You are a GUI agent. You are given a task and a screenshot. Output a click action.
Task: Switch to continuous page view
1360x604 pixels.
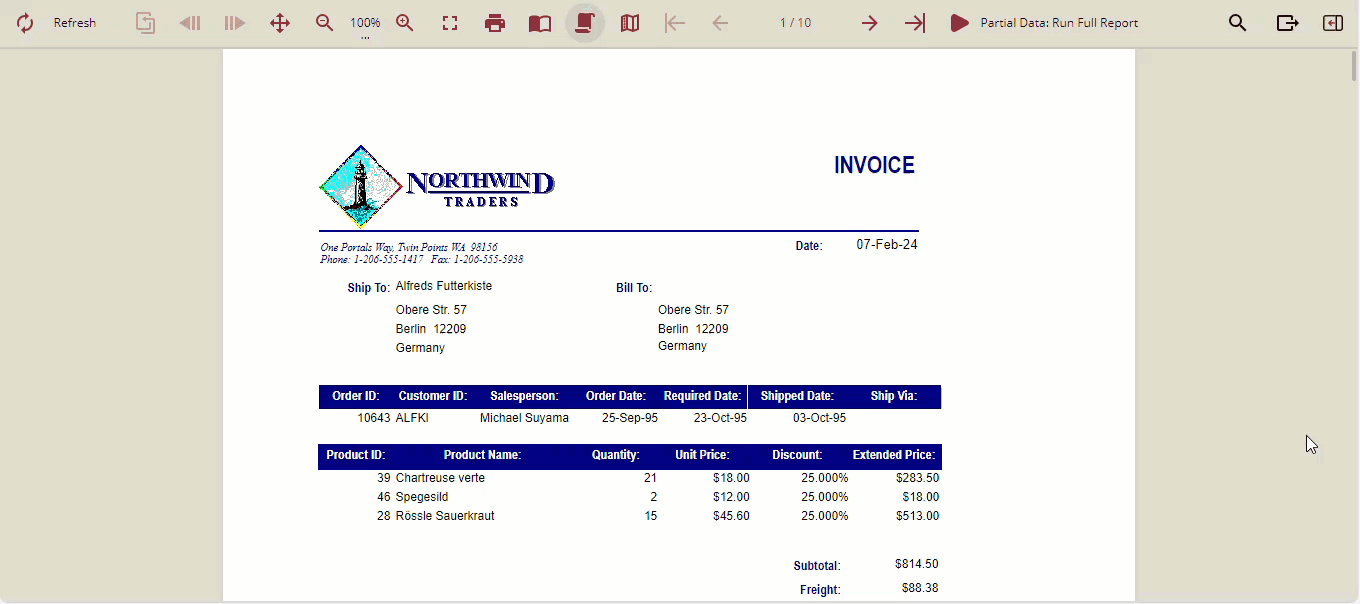[x=585, y=23]
